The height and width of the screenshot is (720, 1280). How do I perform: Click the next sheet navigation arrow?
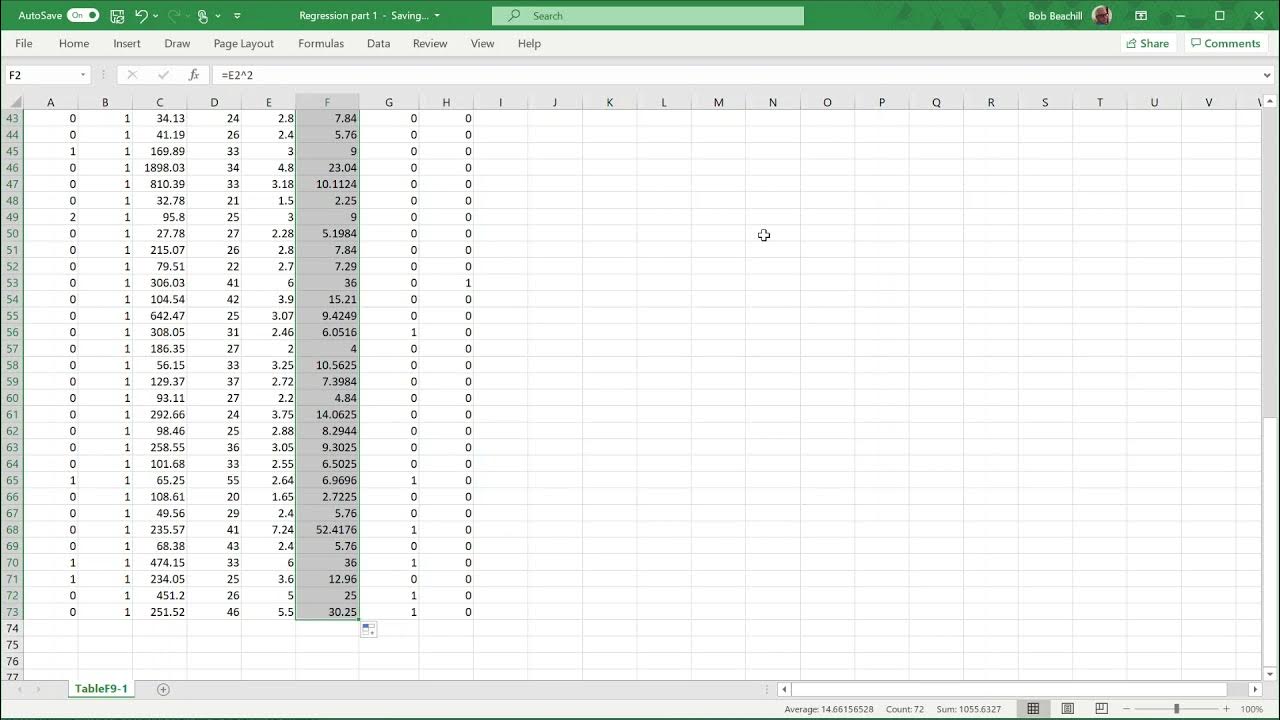tap(39, 689)
